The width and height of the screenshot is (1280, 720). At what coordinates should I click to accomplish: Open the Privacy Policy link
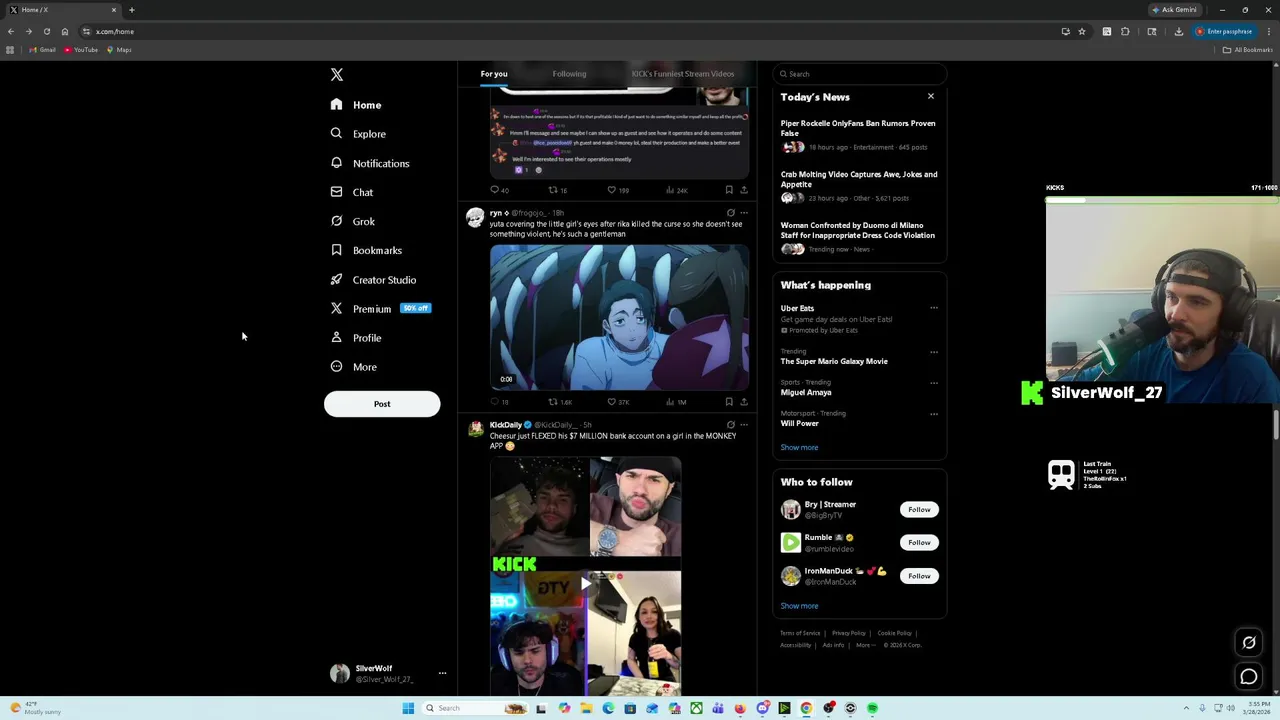pos(848,633)
